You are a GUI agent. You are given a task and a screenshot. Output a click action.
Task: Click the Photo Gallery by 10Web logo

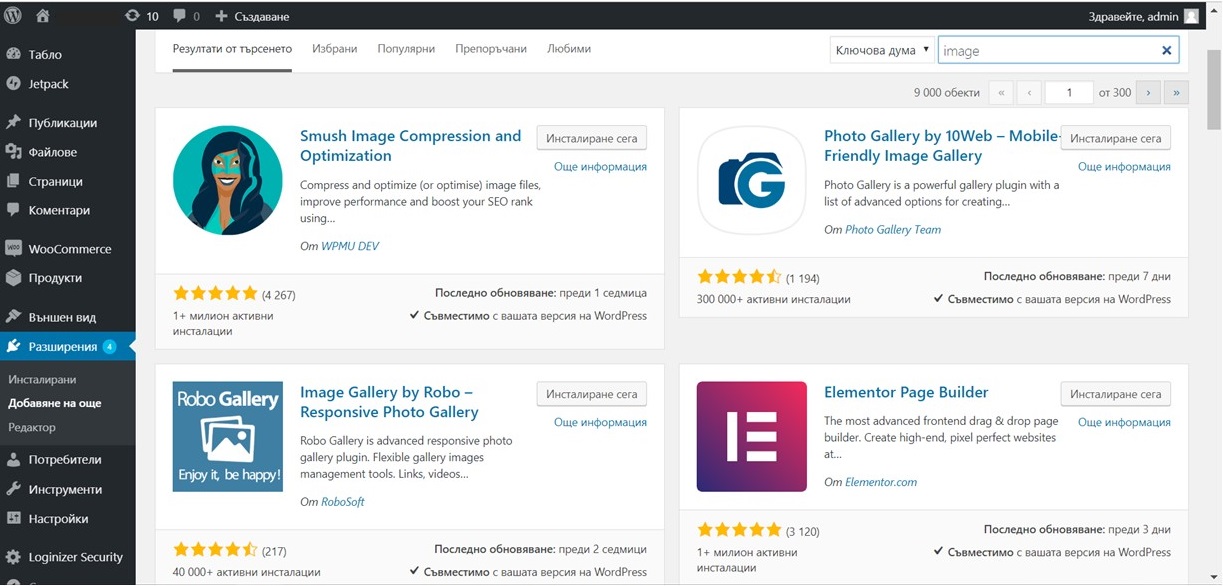(x=751, y=180)
